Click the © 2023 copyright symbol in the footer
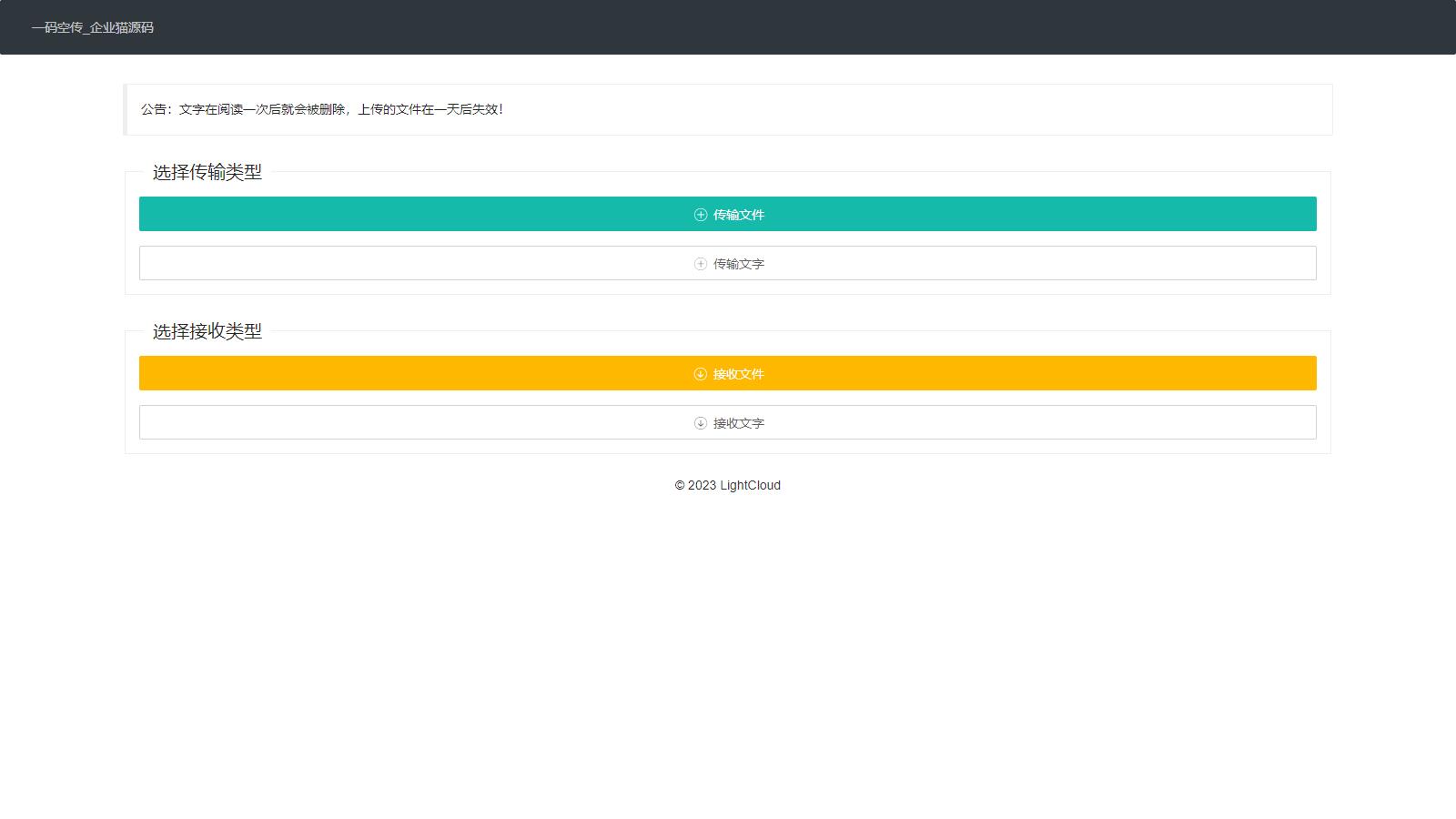This screenshot has width=1456, height=819. 680,486
